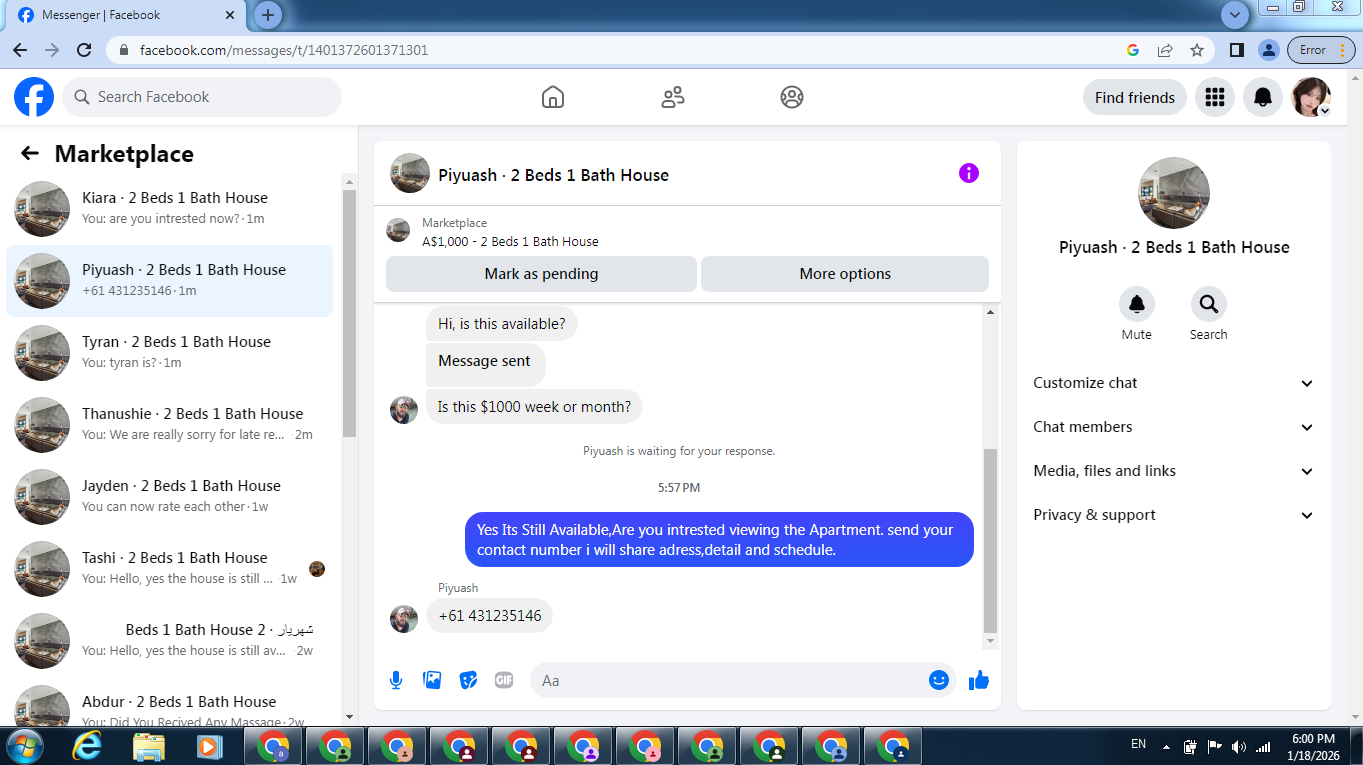Open a new browser tab

pos(268,15)
